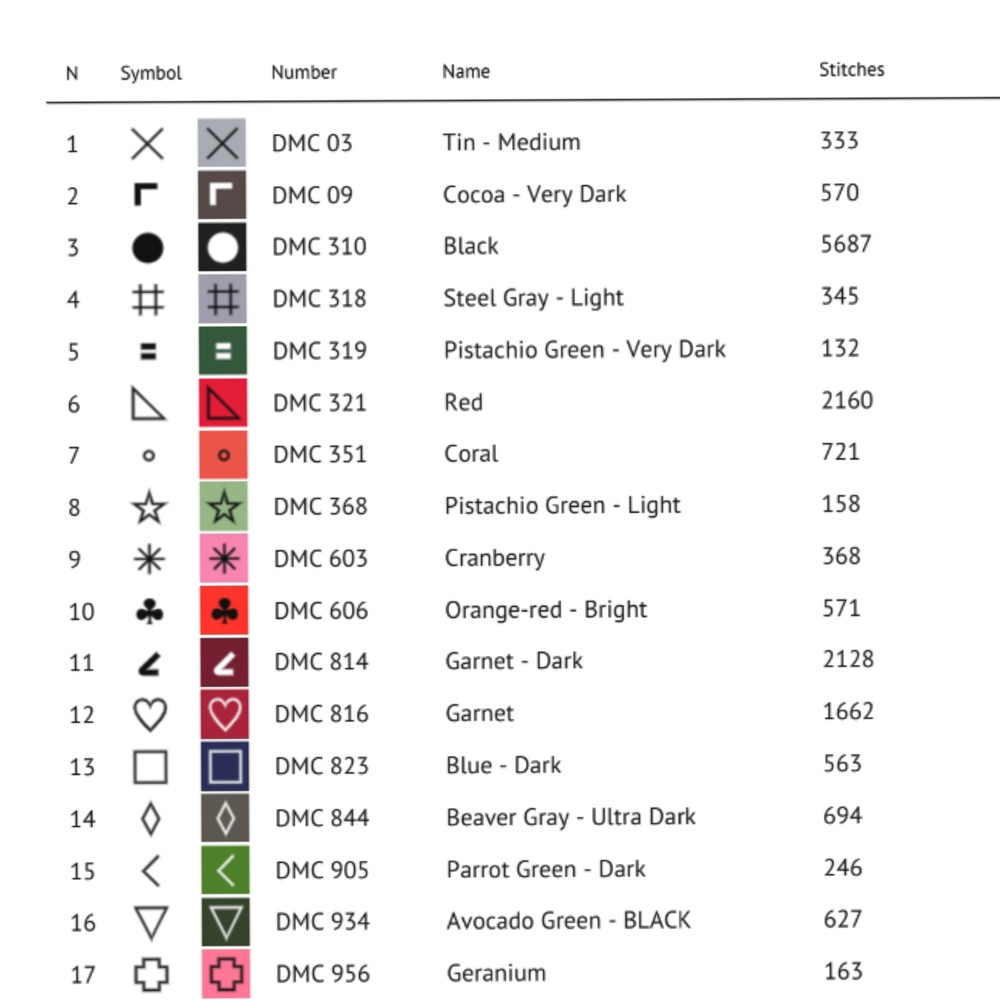This screenshot has width=1000, height=1000.
Task: Select the DMC 814 number text
Action: pos(321,662)
